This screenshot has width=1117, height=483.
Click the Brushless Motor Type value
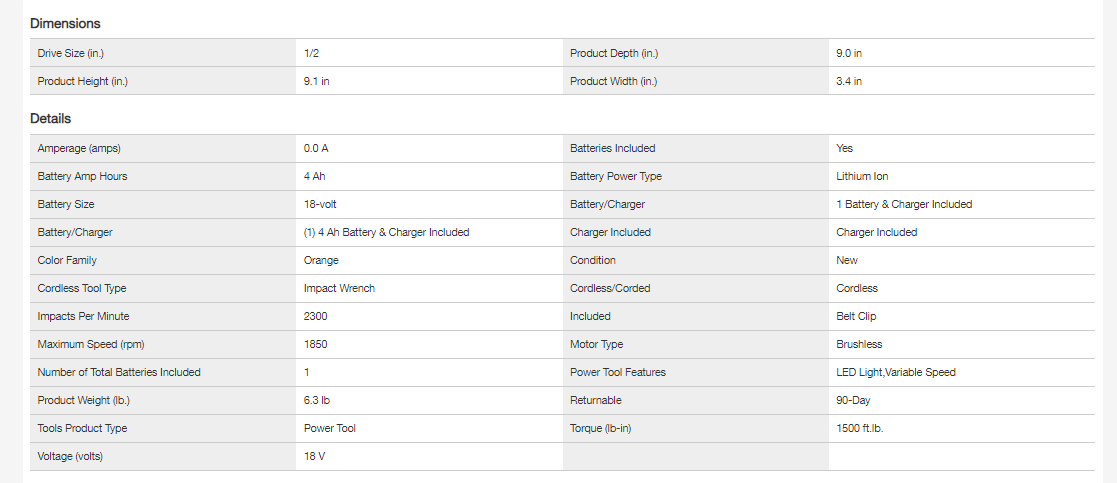pos(859,344)
